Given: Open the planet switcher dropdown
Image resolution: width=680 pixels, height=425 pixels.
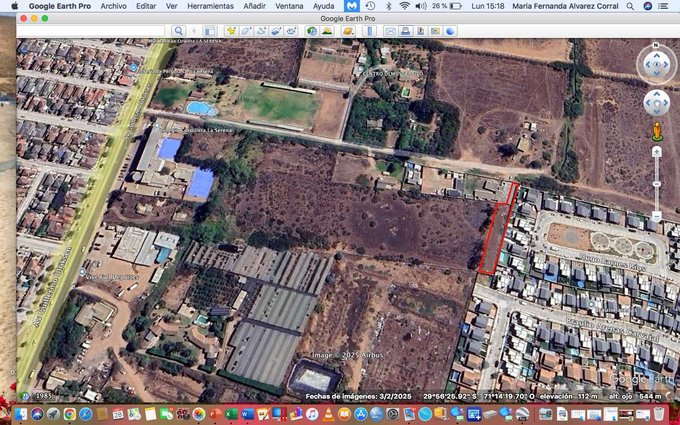Looking at the screenshot, I should click(x=348, y=31).
